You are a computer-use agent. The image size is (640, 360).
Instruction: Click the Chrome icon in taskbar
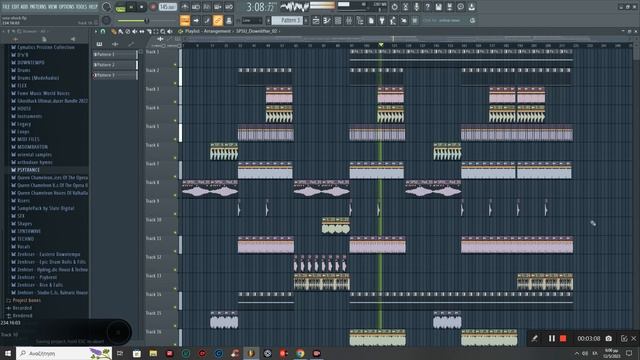pyautogui.click(x=300, y=353)
